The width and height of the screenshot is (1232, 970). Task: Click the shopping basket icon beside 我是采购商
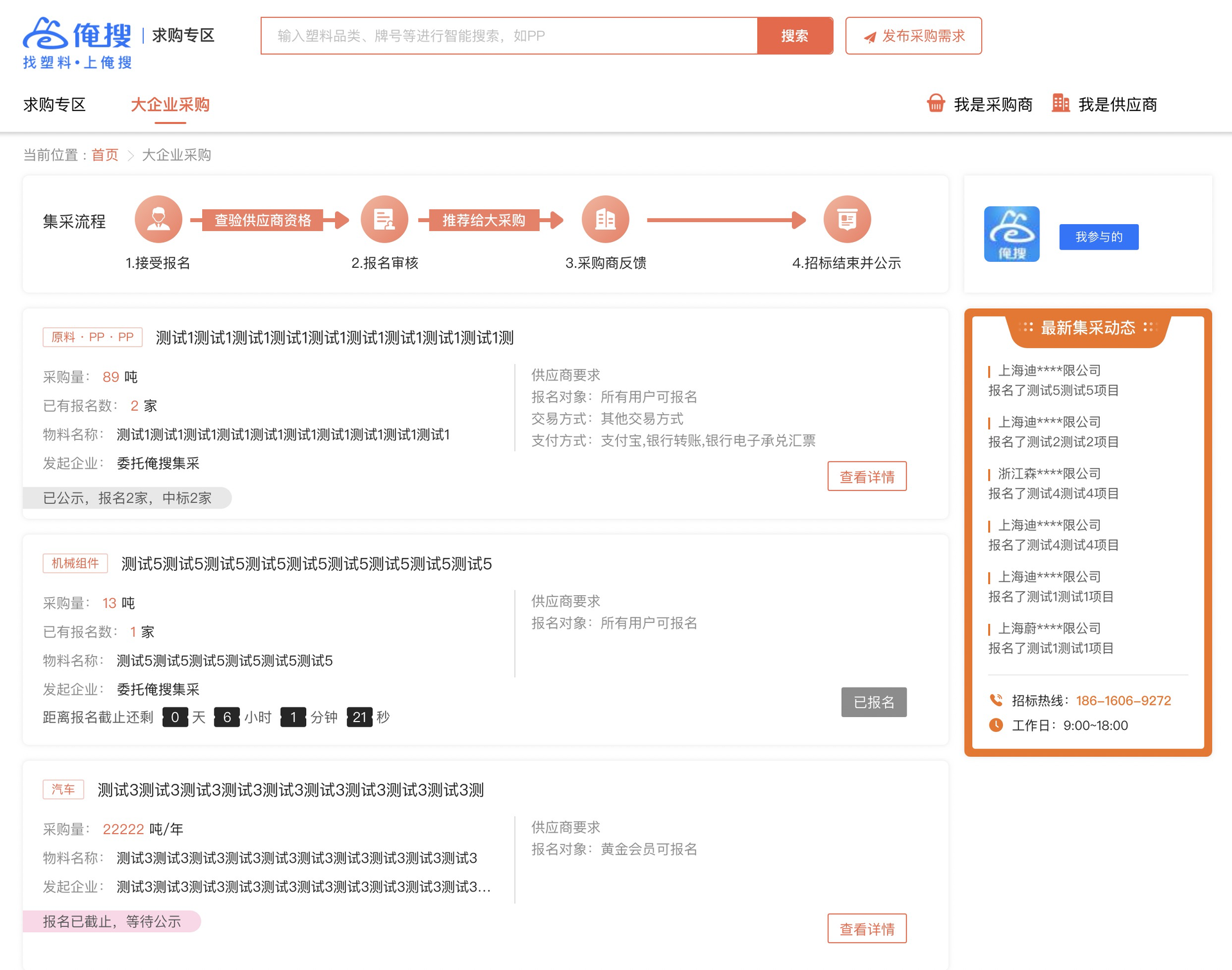tap(936, 103)
